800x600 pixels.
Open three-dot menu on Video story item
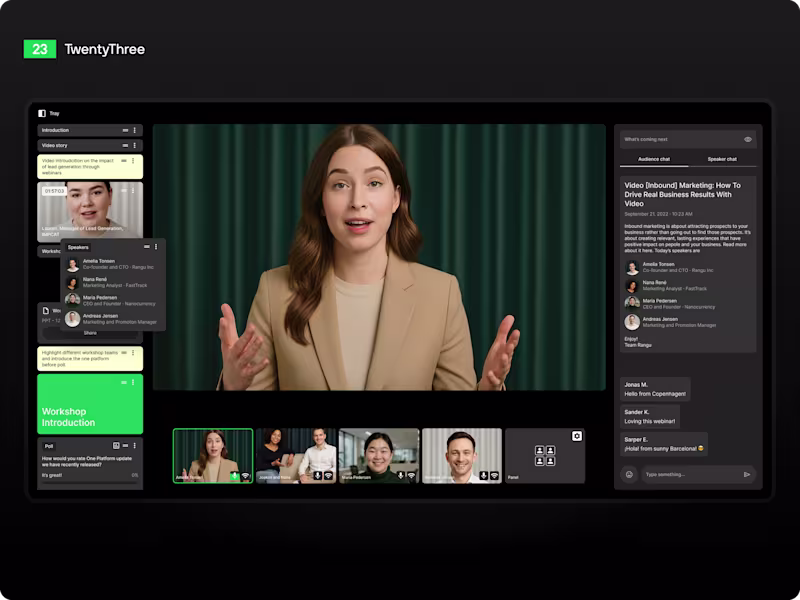point(135,145)
